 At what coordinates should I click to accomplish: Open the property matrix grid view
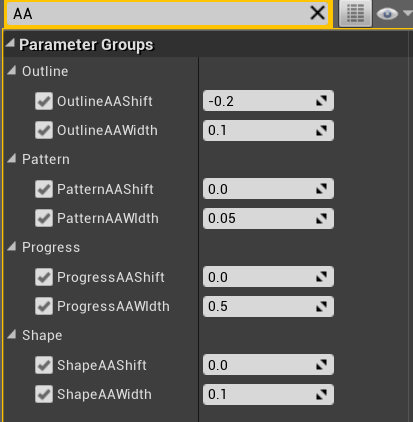355,13
